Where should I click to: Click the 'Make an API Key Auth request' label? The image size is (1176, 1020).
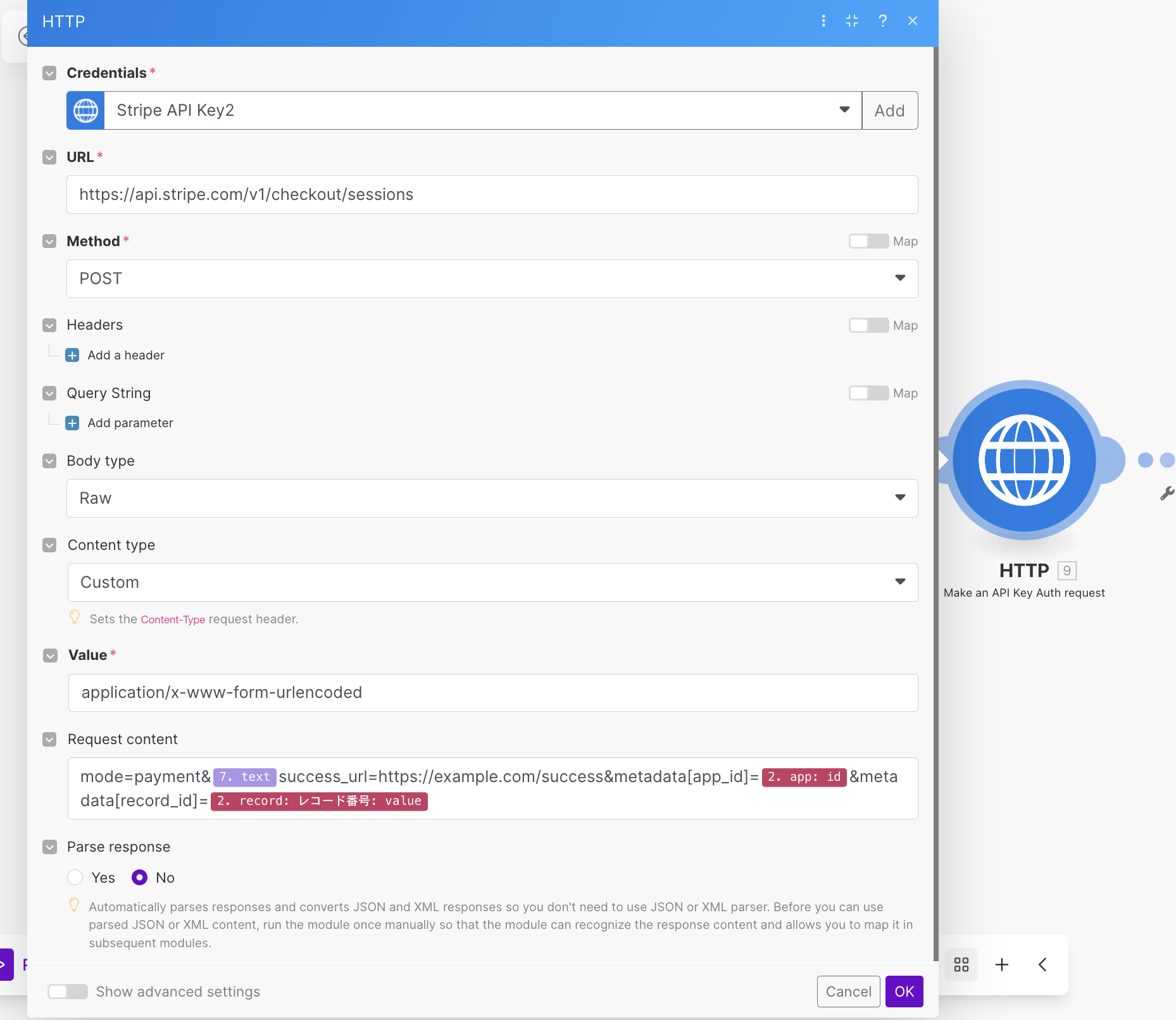tap(1024, 593)
